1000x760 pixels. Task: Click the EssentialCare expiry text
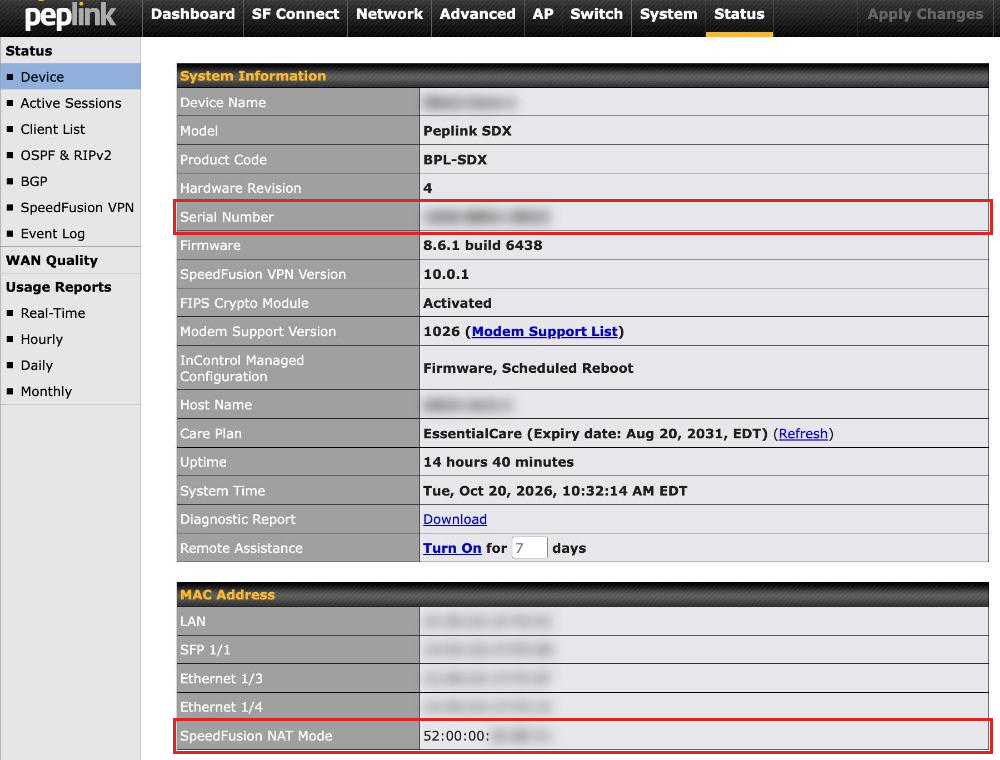[595, 434]
